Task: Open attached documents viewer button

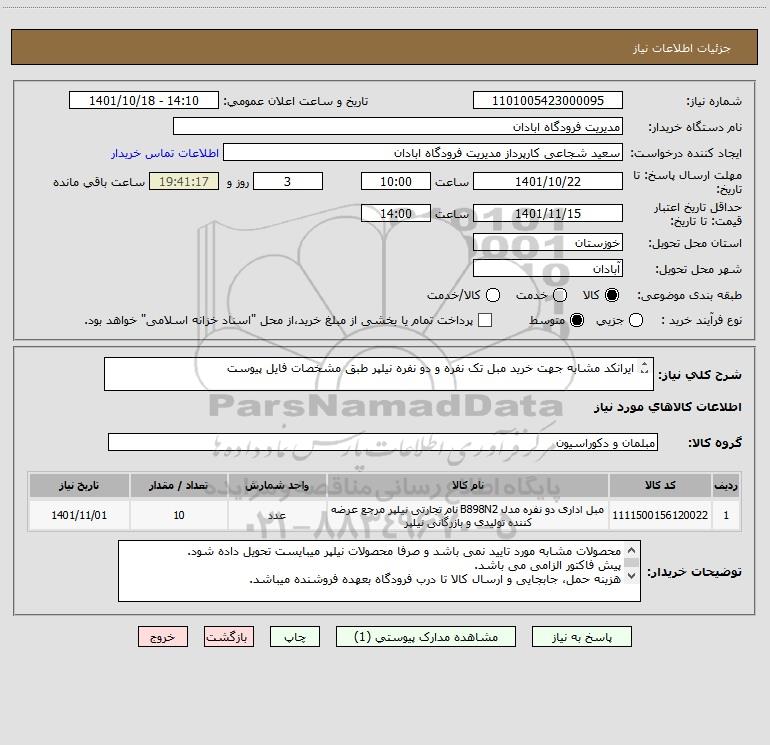Action: point(426,637)
